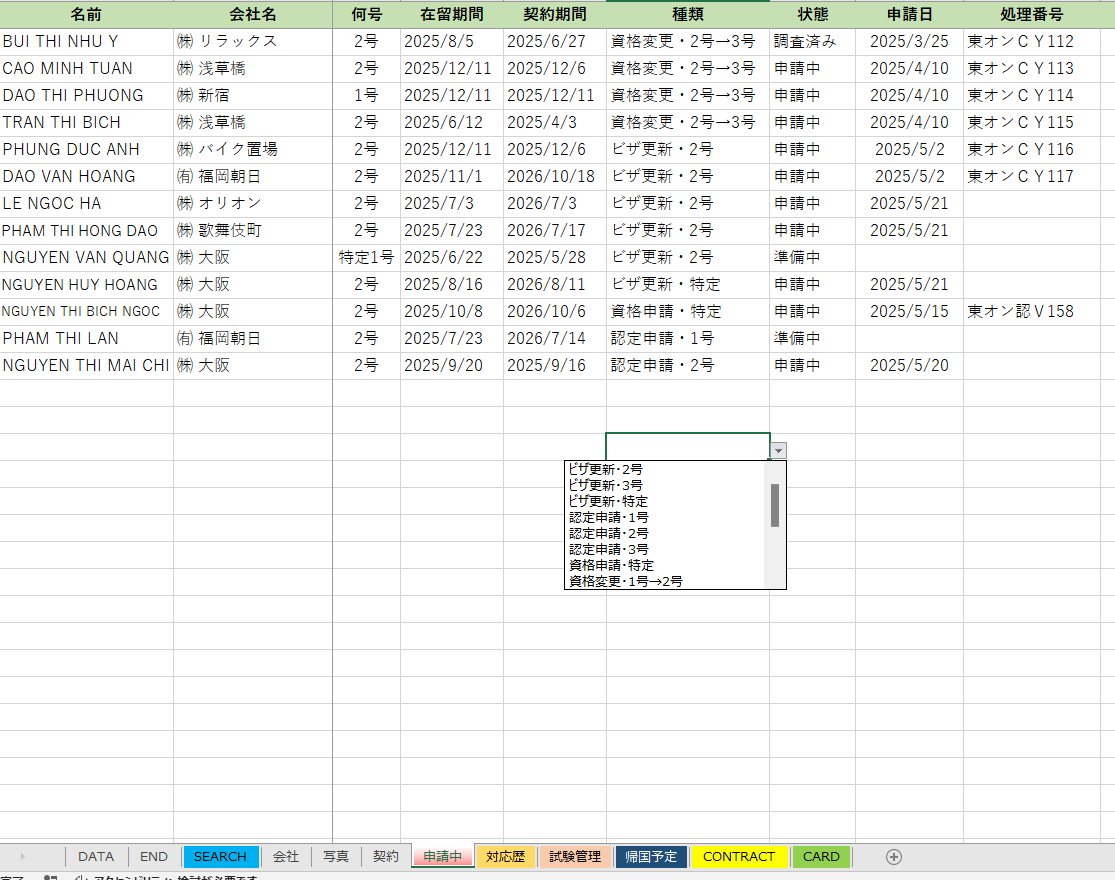Image resolution: width=1115 pixels, height=880 pixels.
Task: Click the sheet tab scroll arrow
Action: click(x=22, y=857)
